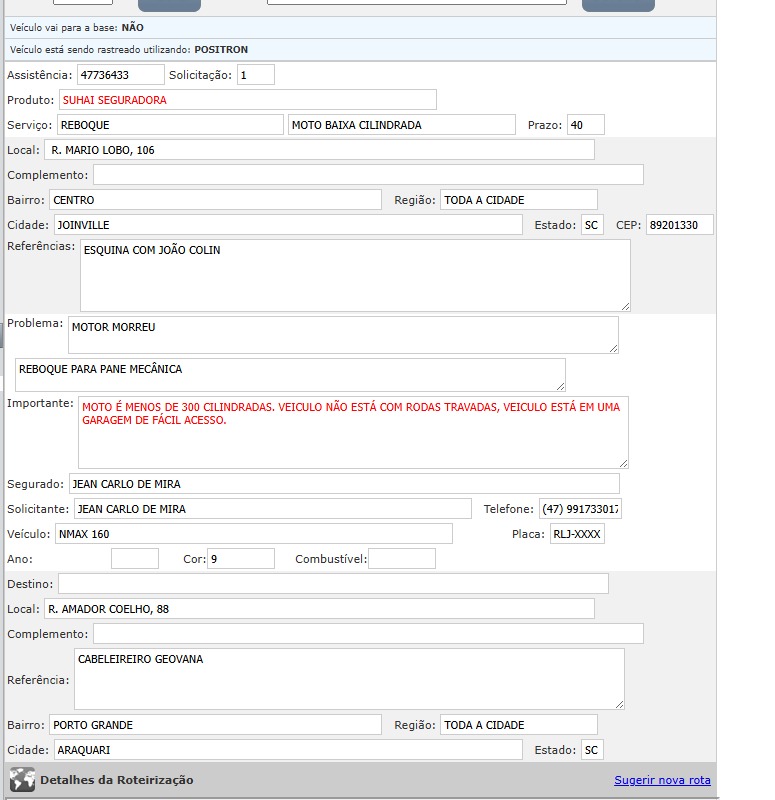Click the Assistência number field
The height and width of the screenshot is (800, 775).
pos(120,75)
